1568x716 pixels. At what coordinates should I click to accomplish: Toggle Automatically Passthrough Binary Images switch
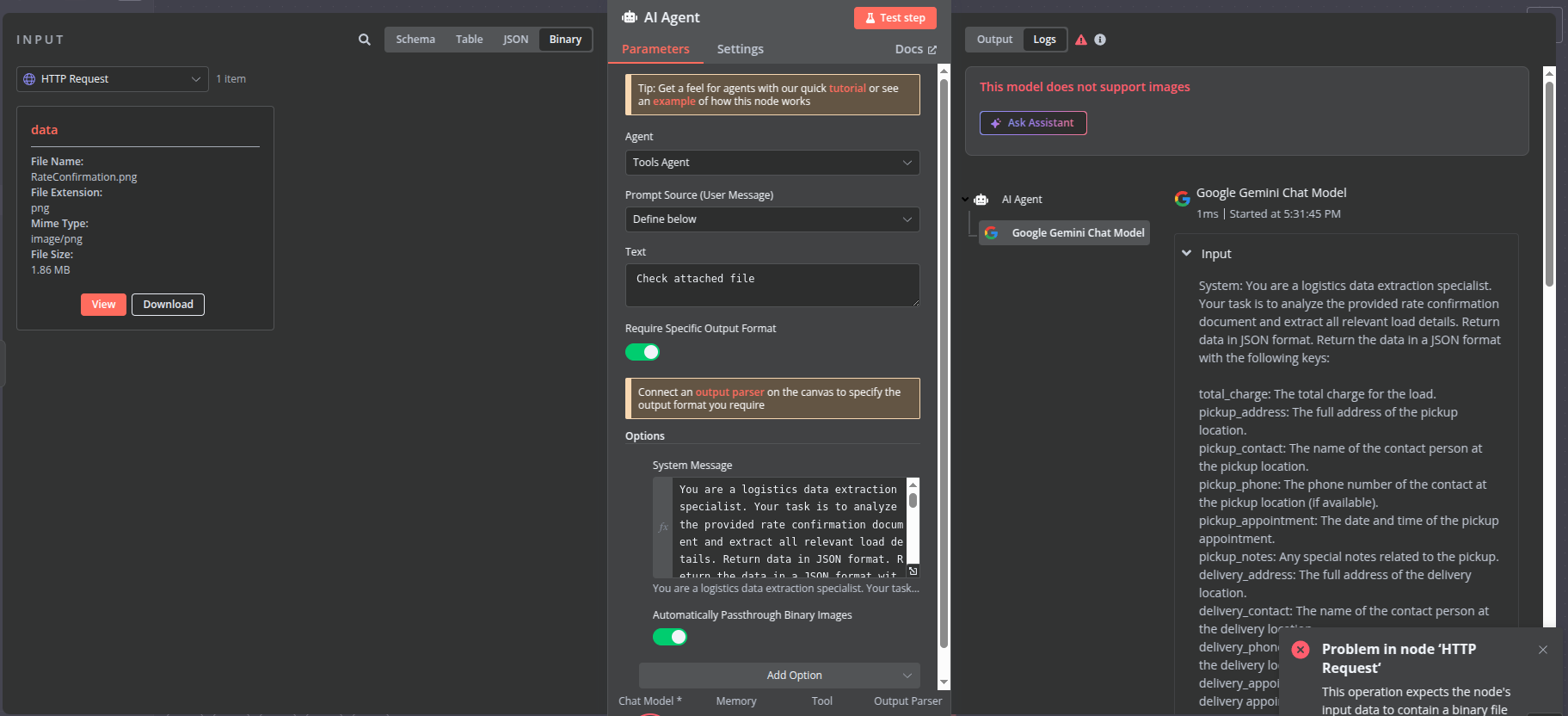click(670, 637)
